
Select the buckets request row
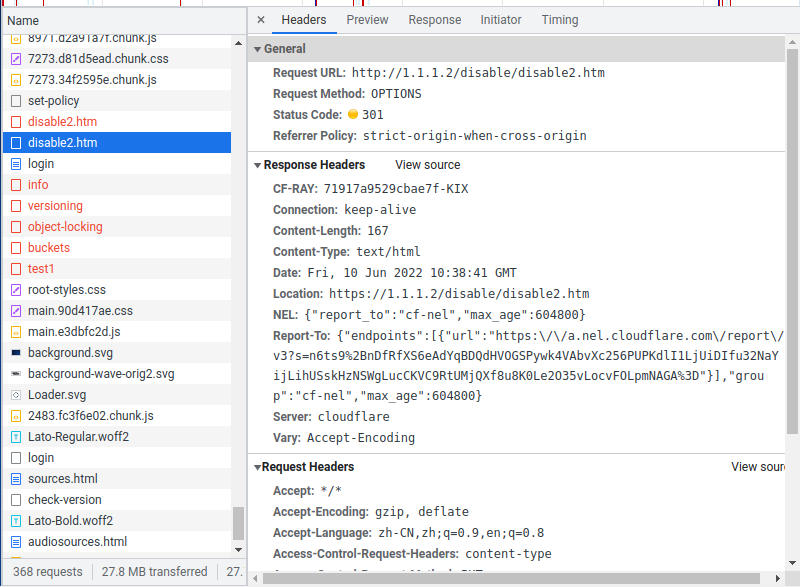pyautogui.click(x=117, y=248)
